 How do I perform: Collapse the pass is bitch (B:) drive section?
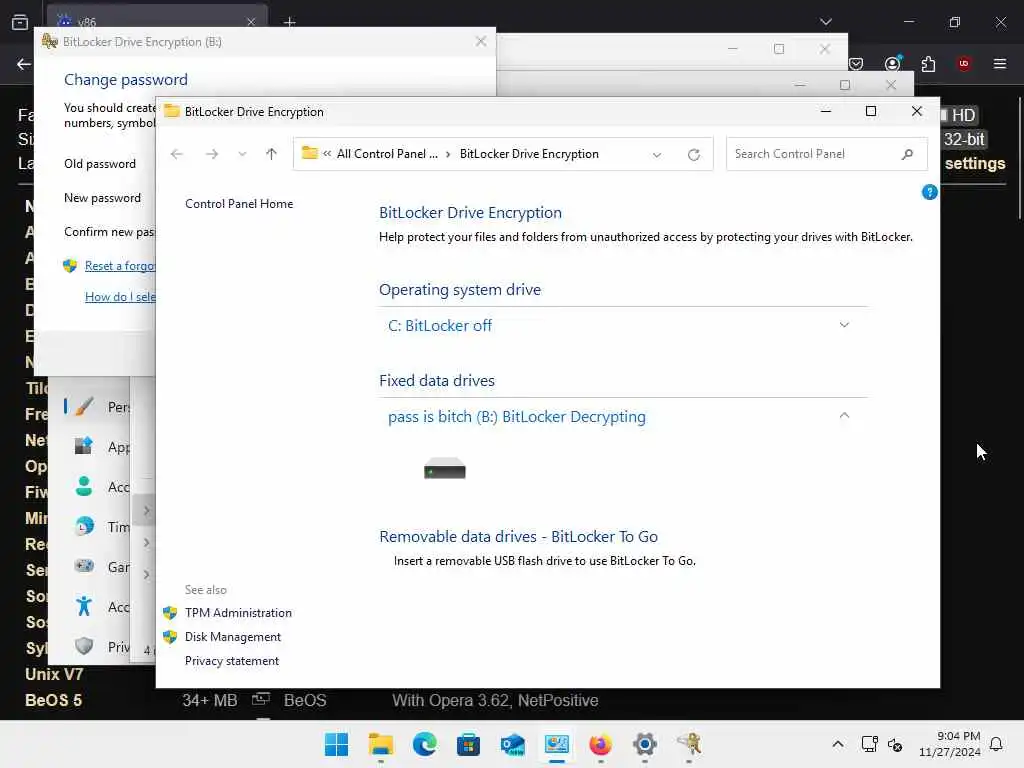[x=844, y=416]
